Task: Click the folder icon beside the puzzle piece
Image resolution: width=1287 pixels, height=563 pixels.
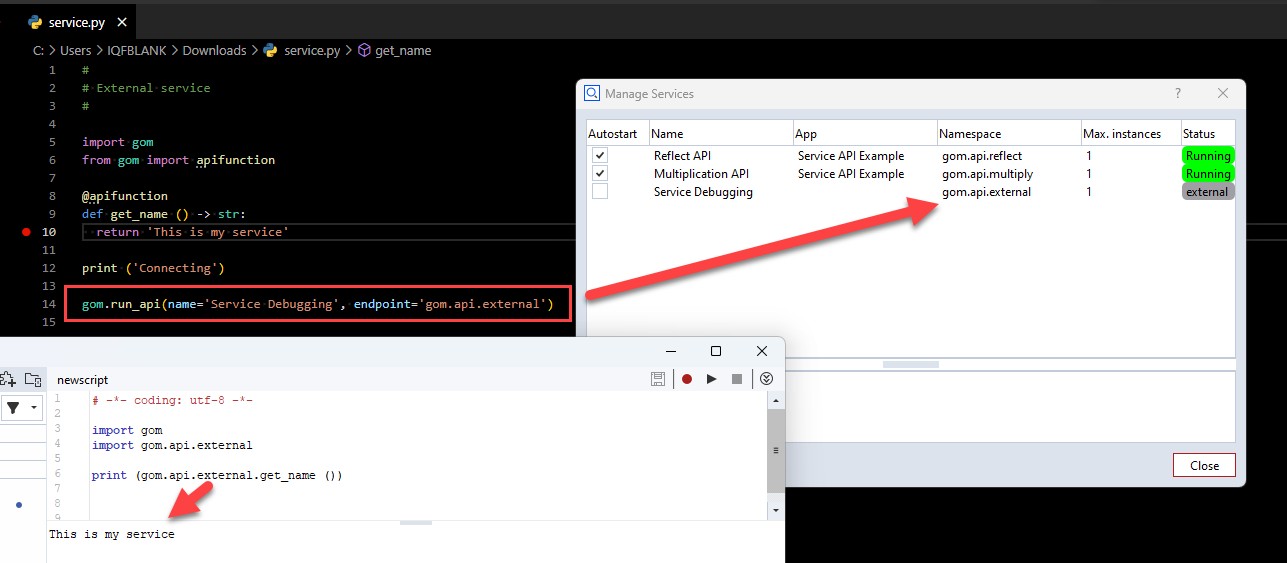Action: tap(33, 379)
